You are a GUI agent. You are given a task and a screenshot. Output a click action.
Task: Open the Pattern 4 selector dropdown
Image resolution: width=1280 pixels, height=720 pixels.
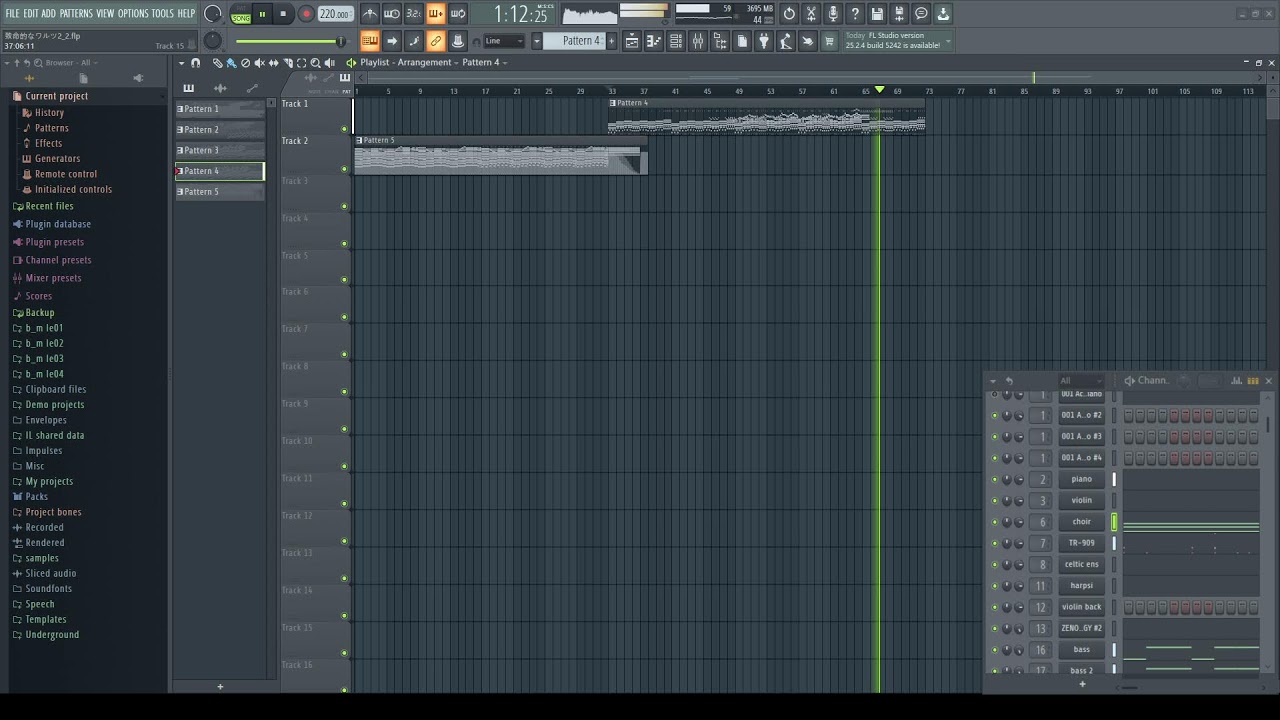tap(536, 41)
